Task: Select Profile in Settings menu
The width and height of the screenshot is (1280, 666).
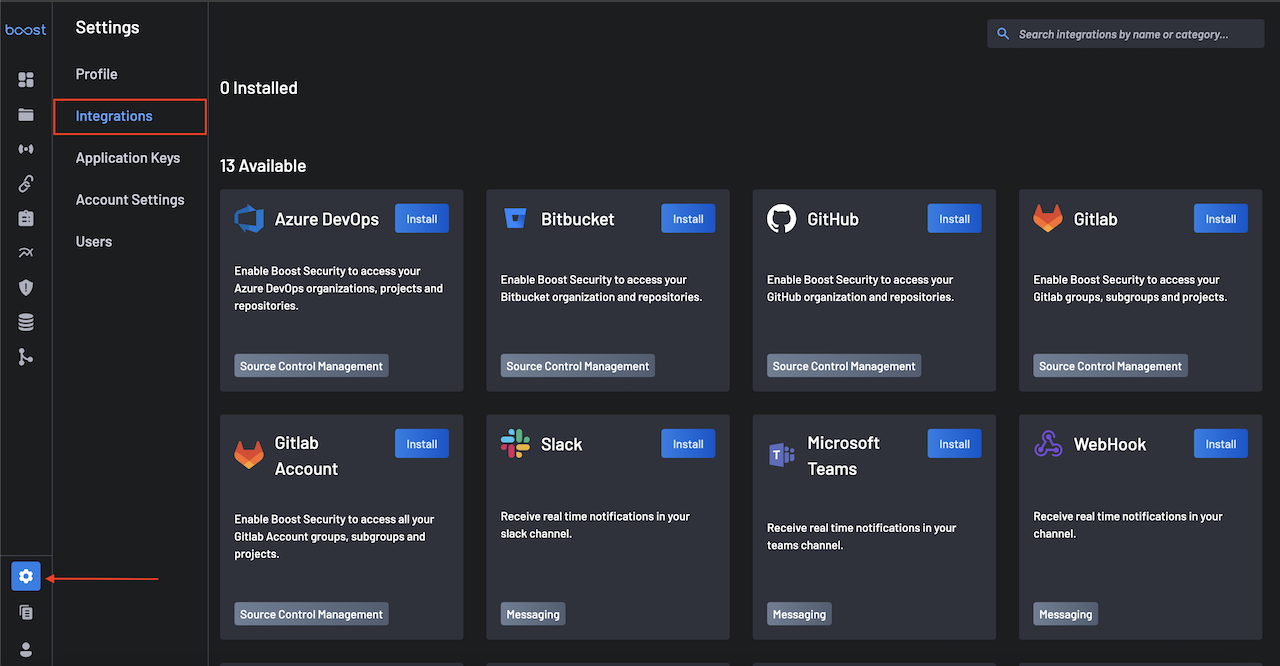Action: 96,74
